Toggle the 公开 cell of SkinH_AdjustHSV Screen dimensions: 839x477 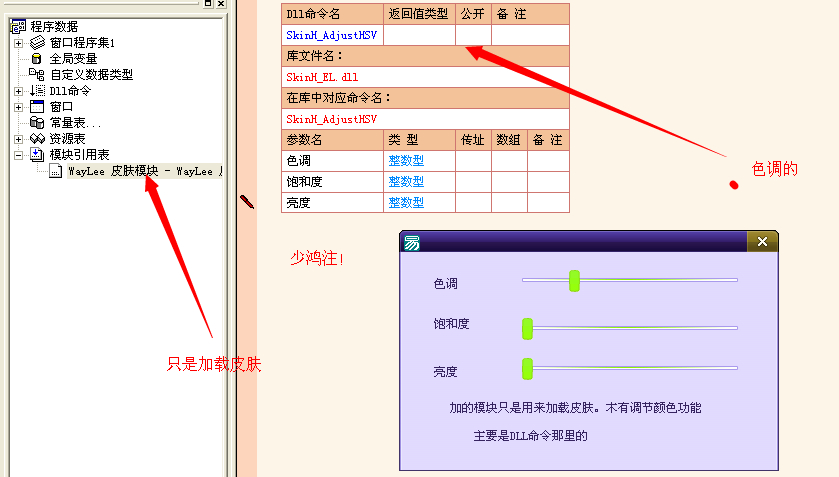(474, 35)
